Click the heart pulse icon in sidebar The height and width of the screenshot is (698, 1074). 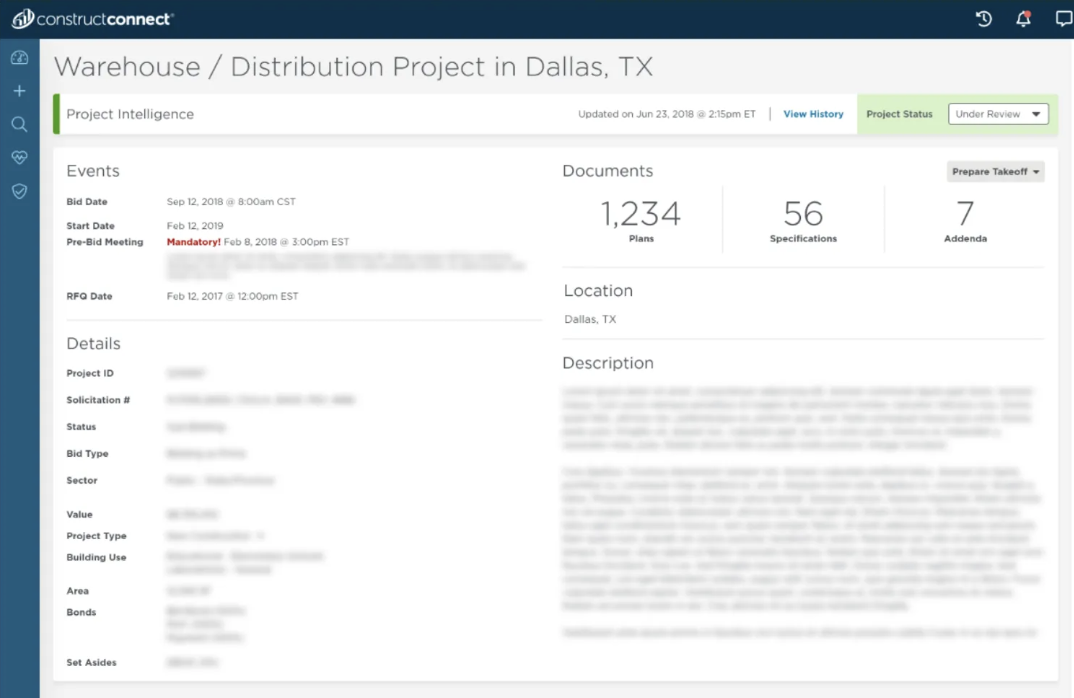point(19,158)
